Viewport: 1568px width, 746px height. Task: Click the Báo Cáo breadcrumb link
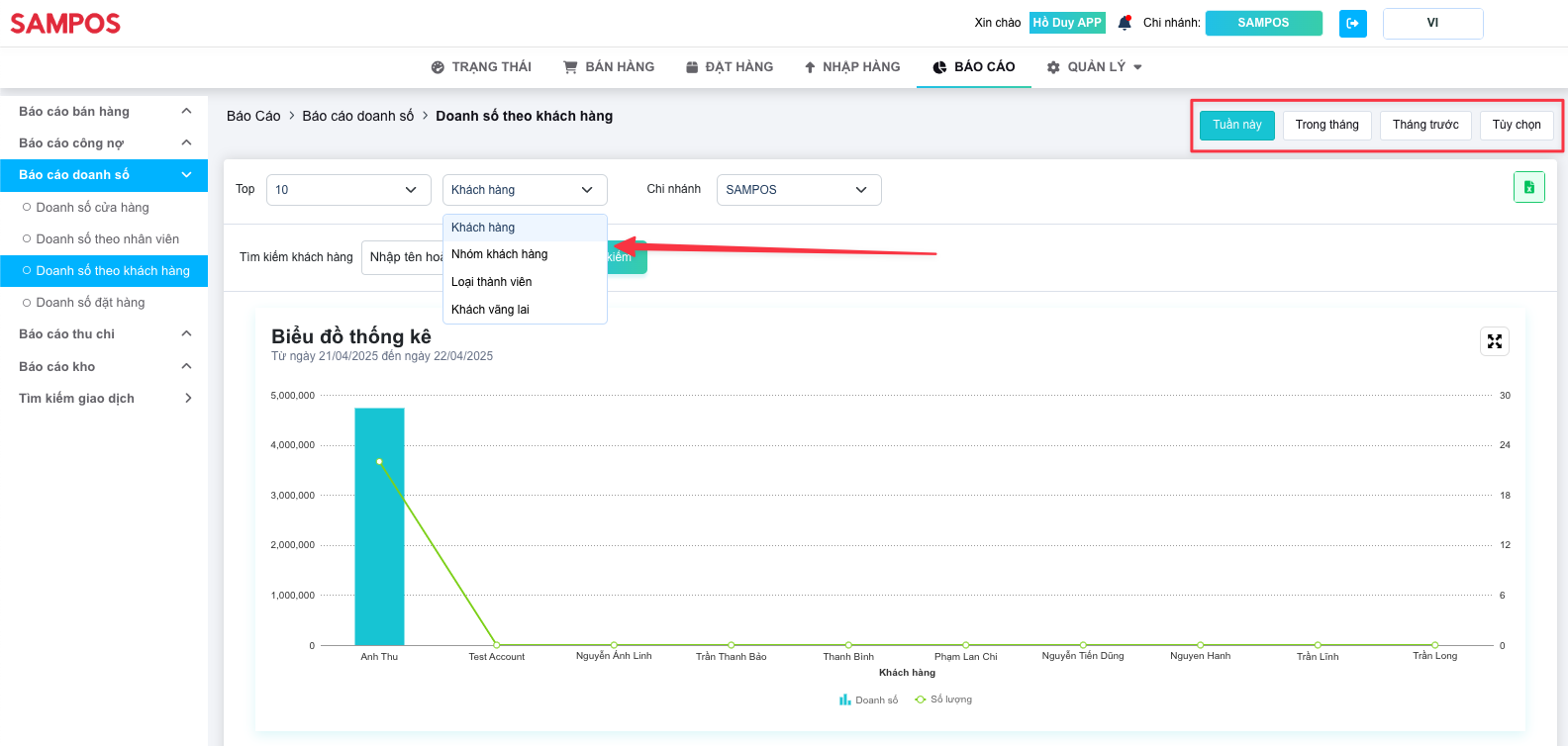(253, 116)
